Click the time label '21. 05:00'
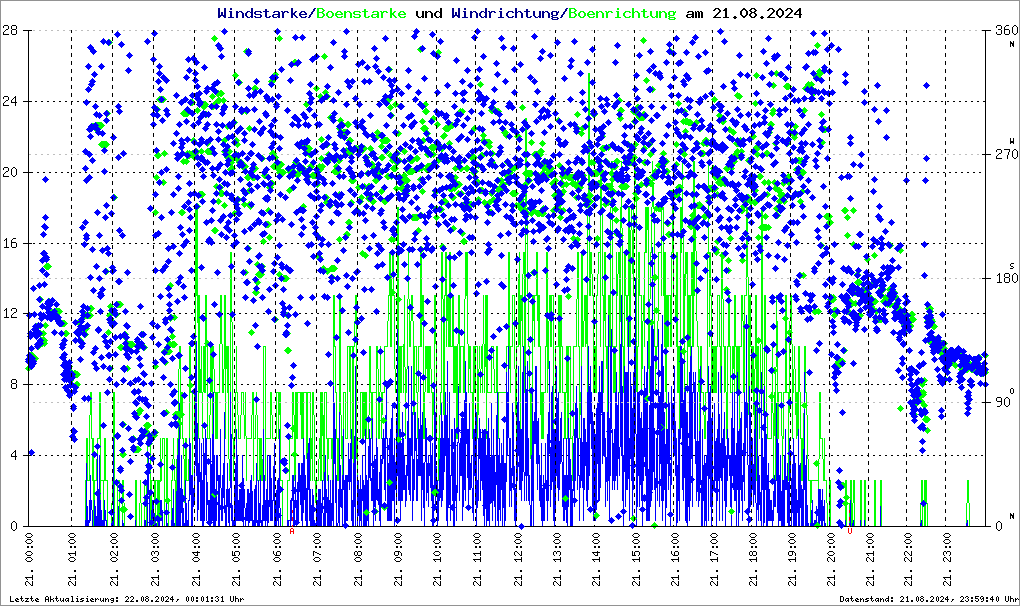This screenshot has width=1020, height=606. coord(235,559)
